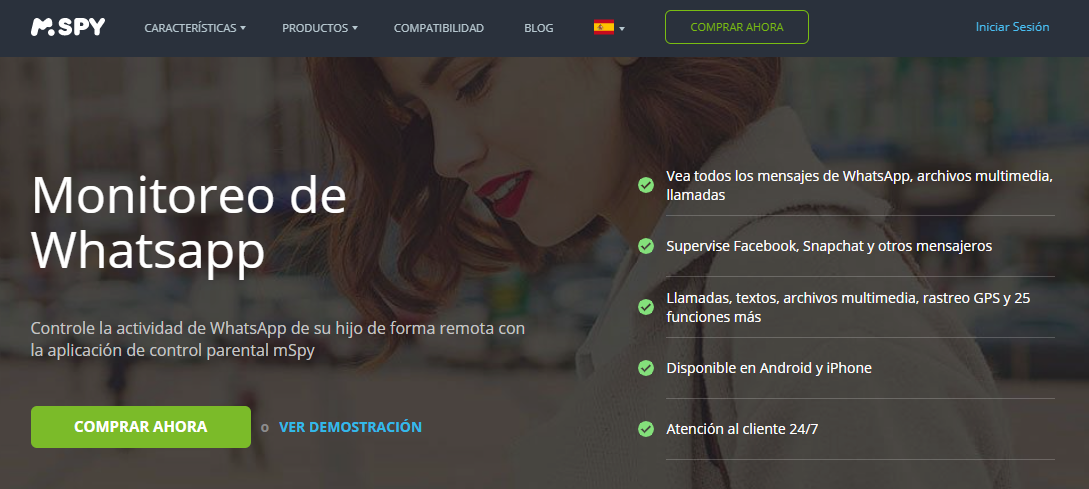This screenshot has height=489, width=1089.
Task: Click the checkmark beside Supervise Facebook, Snapchat
Action: (646, 246)
